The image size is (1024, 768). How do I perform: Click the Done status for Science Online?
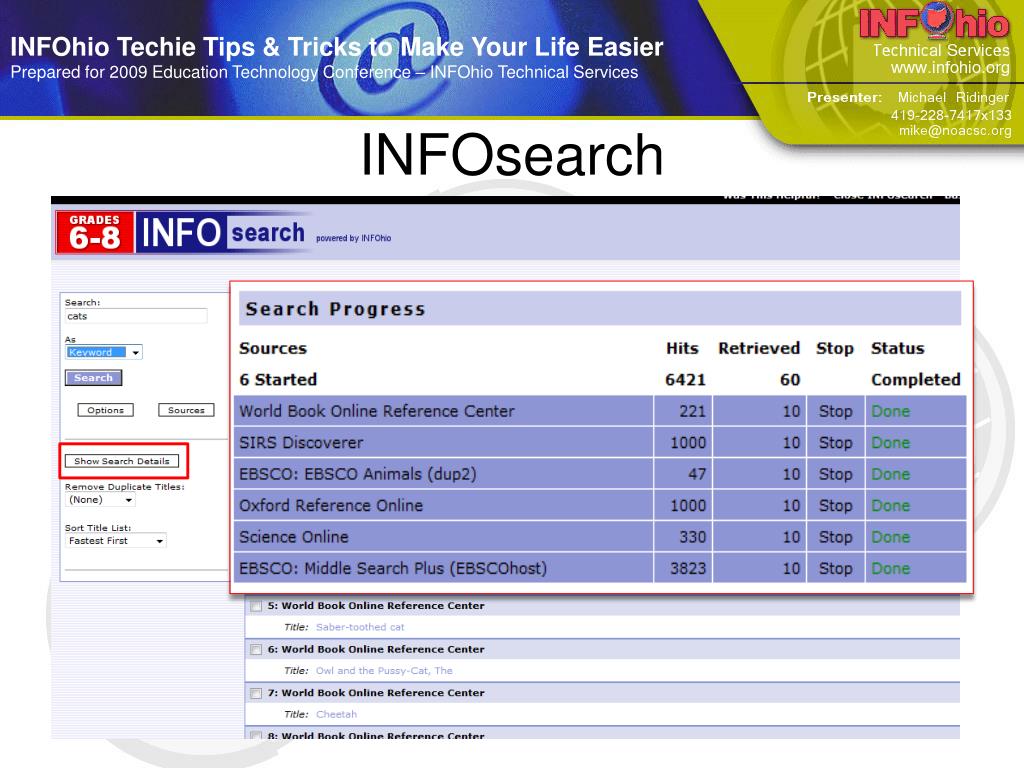coord(891,537)
